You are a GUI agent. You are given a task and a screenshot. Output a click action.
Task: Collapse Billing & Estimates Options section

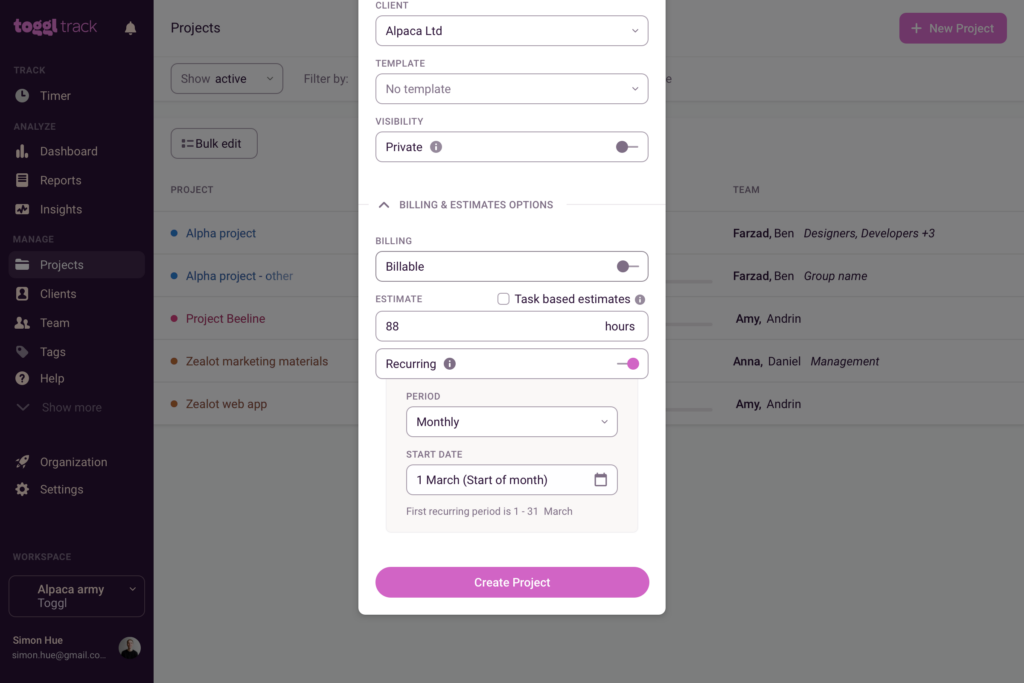[x=384, y=205]
